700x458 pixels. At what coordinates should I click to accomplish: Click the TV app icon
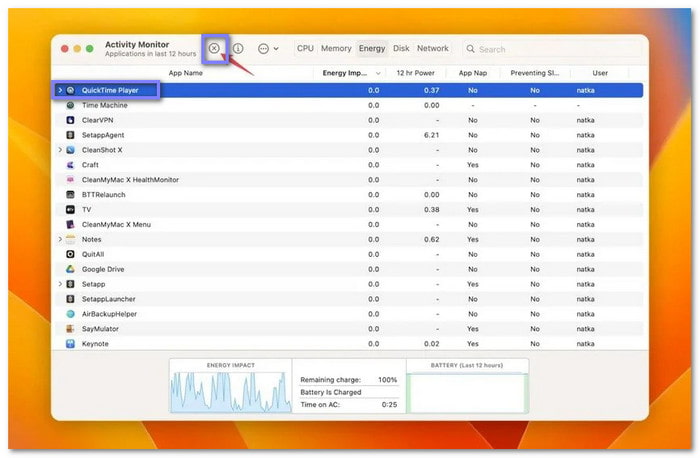click(x=71, y=209)
